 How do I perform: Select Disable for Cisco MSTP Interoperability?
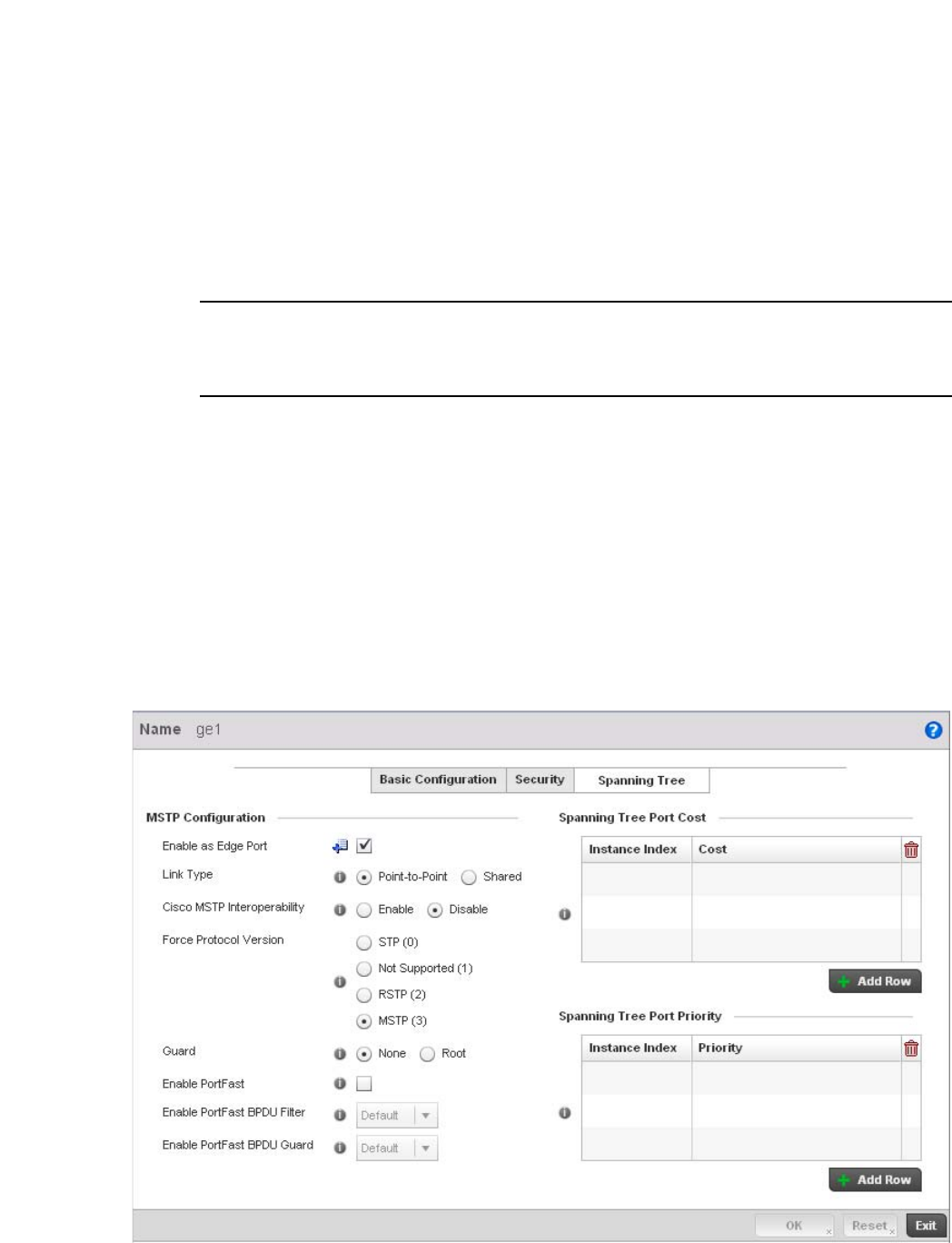[x=435, y=910]
